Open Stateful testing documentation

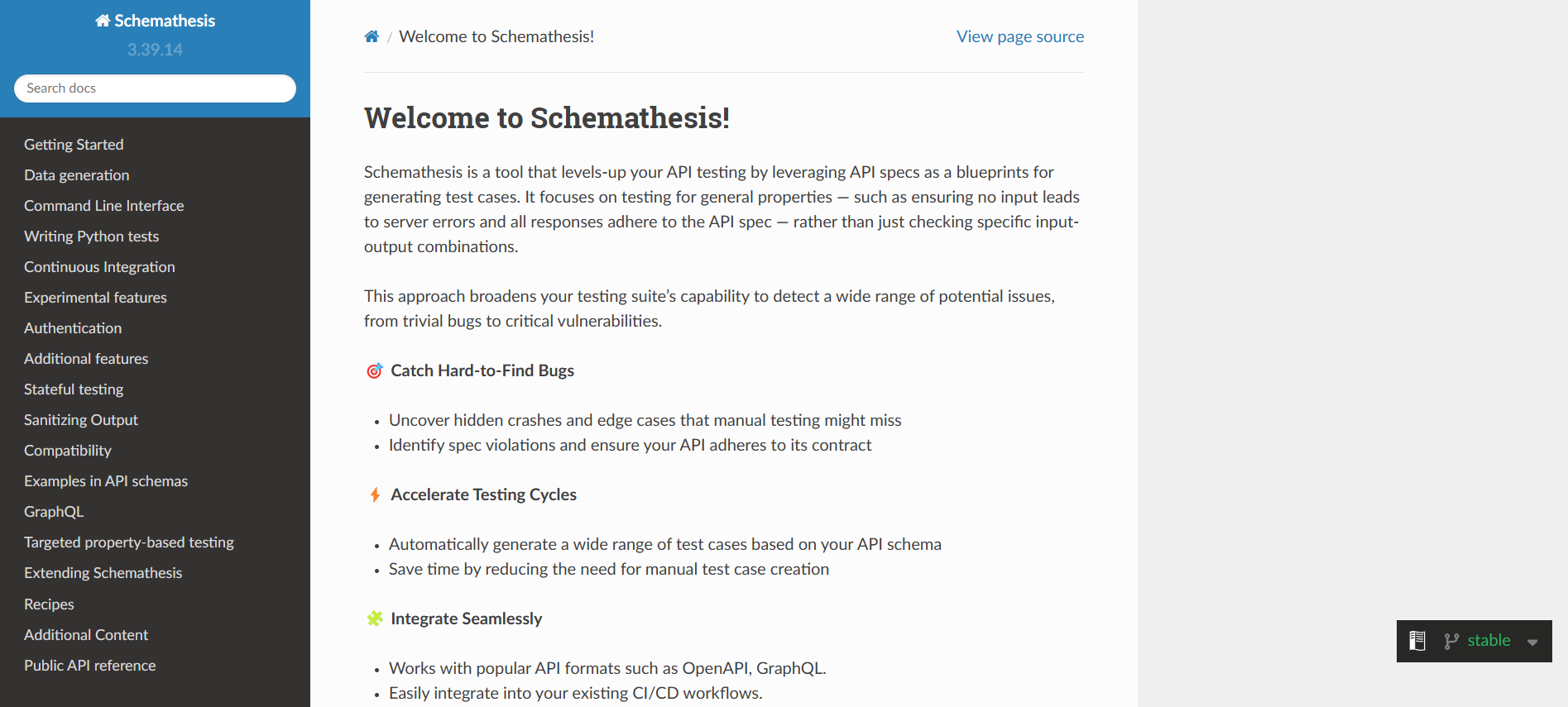[74, 389]
